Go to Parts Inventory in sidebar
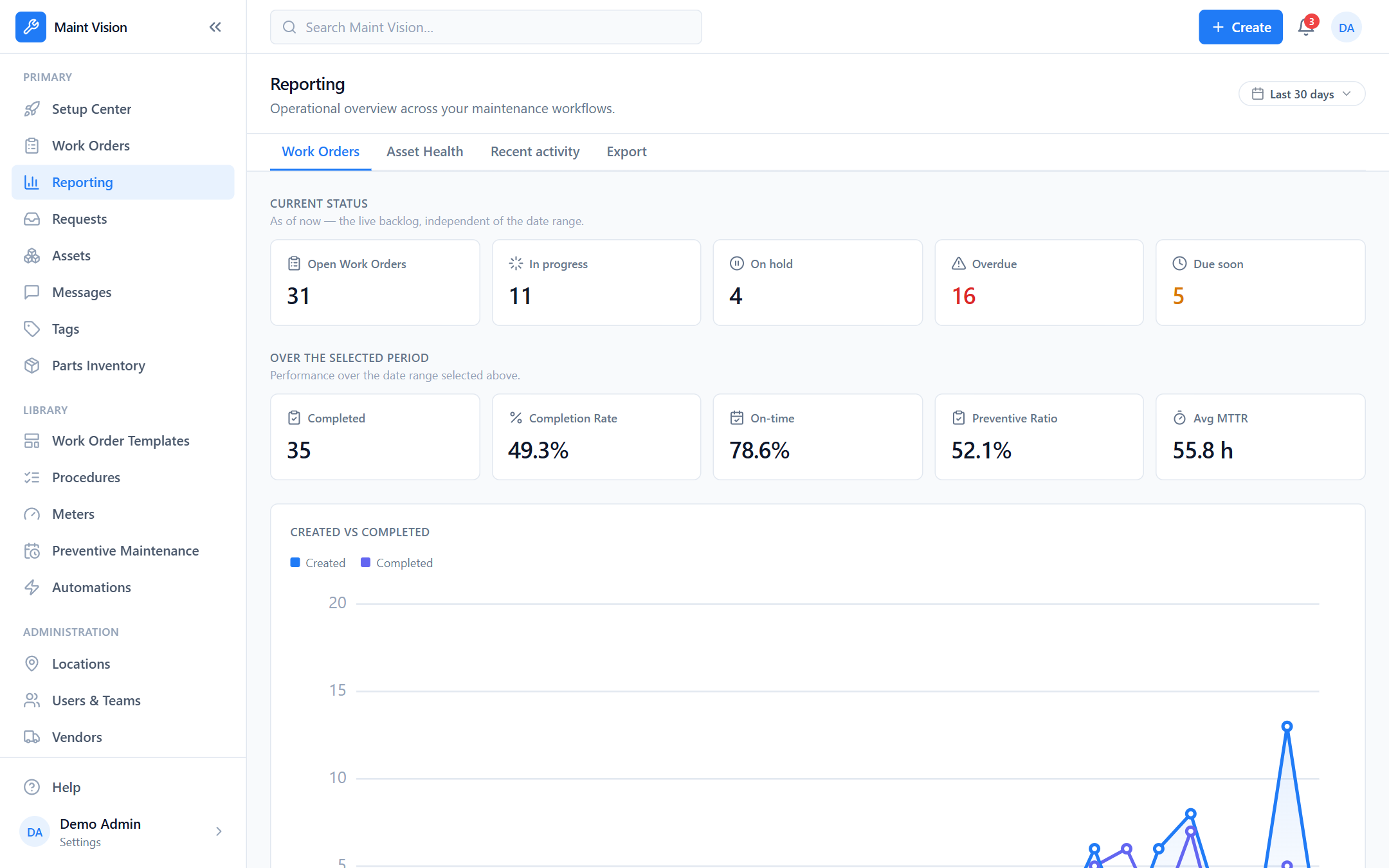1389x868 pixels. pyautogui.click(x=123, y=366)
